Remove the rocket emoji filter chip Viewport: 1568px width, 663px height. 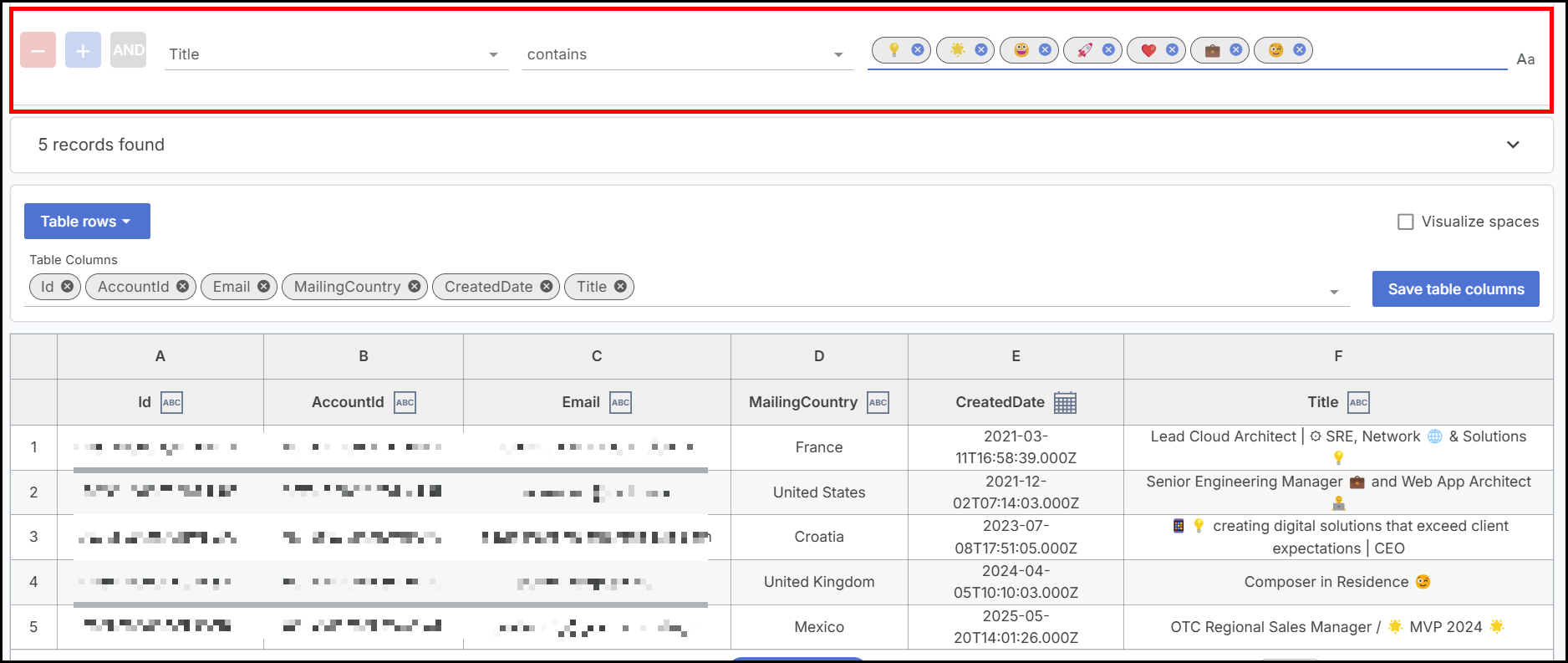coord(1108,50)
